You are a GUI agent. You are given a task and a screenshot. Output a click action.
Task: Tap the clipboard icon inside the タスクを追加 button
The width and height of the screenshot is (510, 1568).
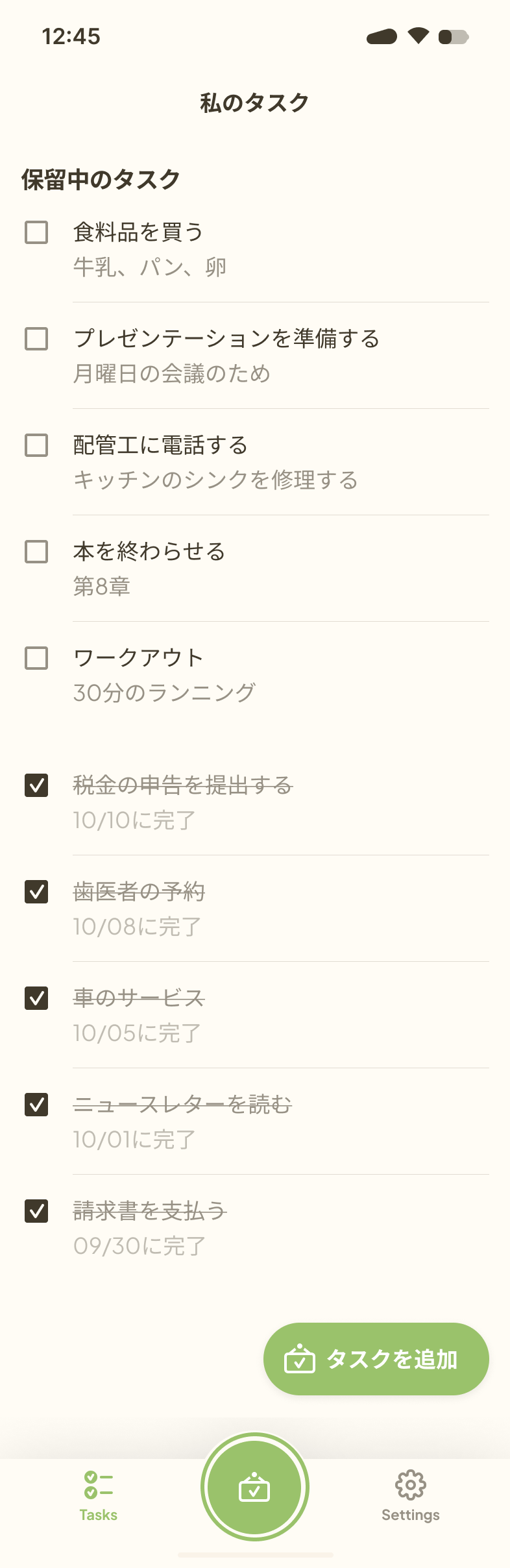point(299,1359)
